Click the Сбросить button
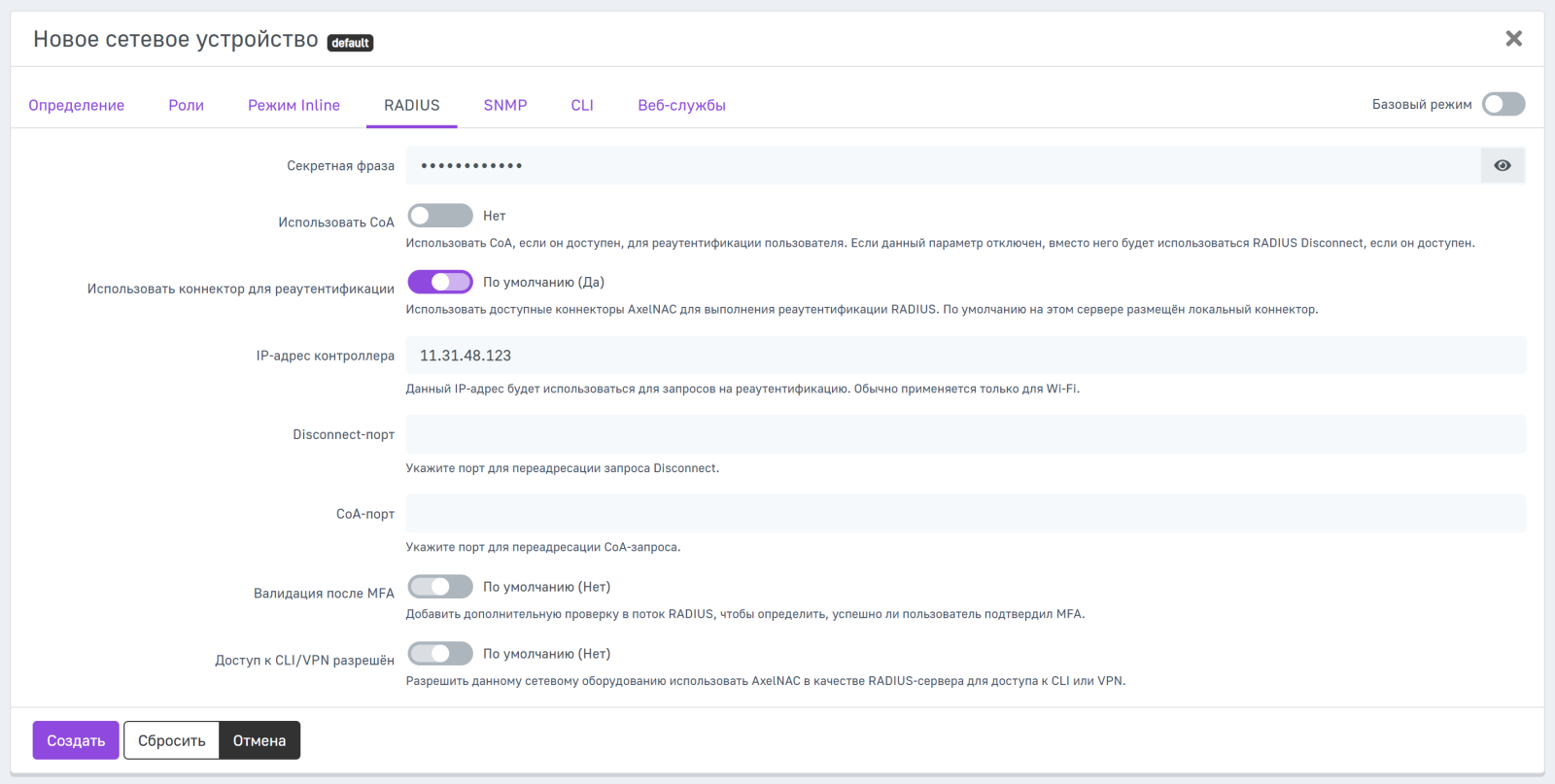The width and height of the screenshot is (1555, 784). pos(172,740)
